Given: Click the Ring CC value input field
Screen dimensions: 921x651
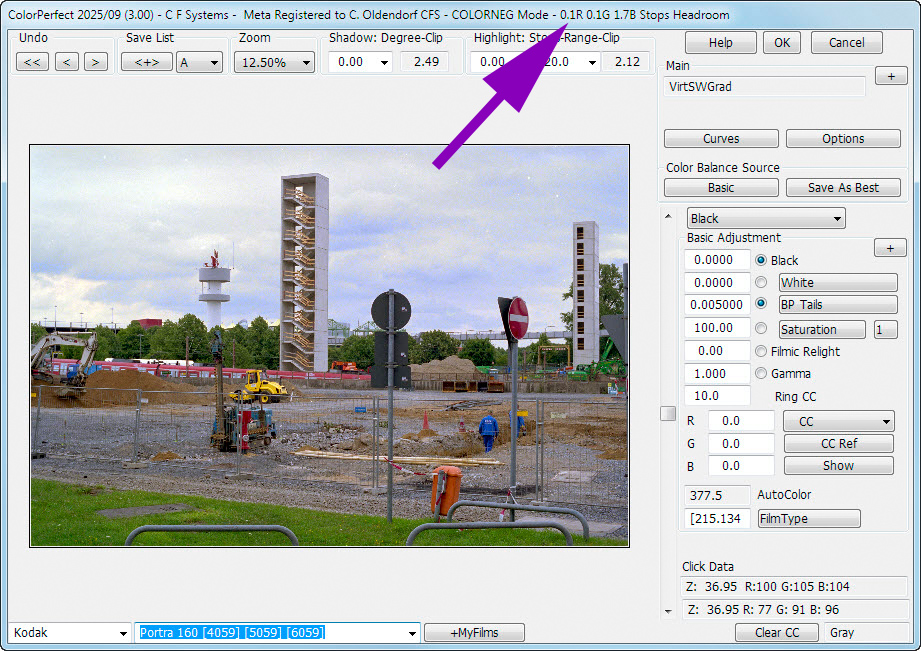Looking at the screenshot, I should 716,396.
